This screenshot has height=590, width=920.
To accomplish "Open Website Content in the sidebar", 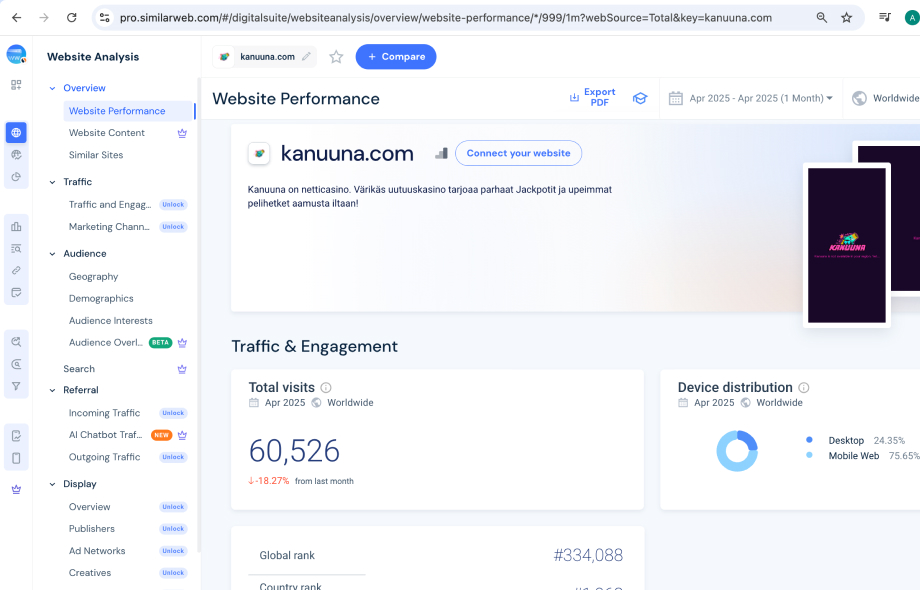I will [107, 133].
